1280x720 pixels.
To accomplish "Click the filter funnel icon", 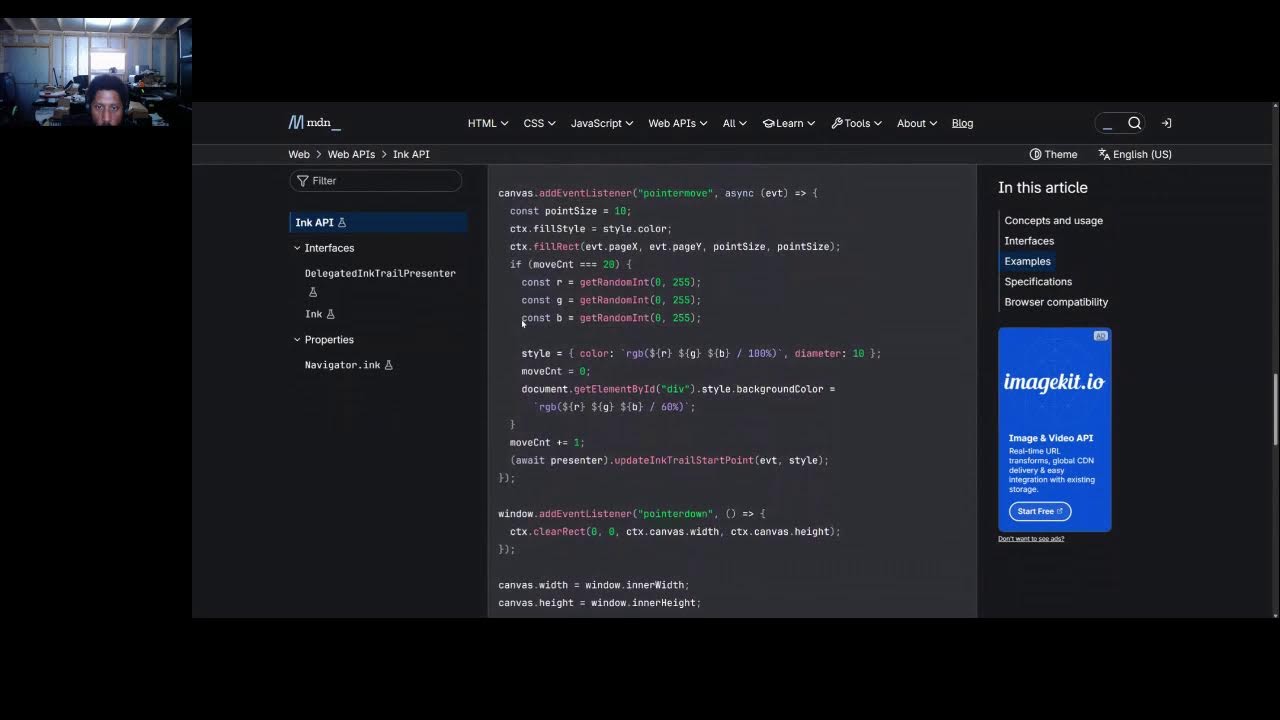I will point(302,181).
